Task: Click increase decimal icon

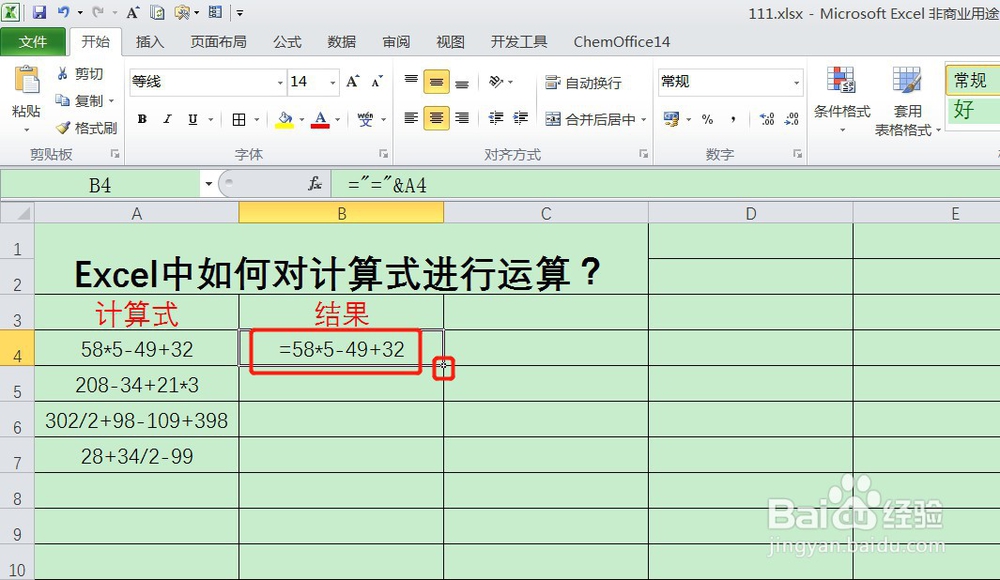Action: (x=767, y=119)
